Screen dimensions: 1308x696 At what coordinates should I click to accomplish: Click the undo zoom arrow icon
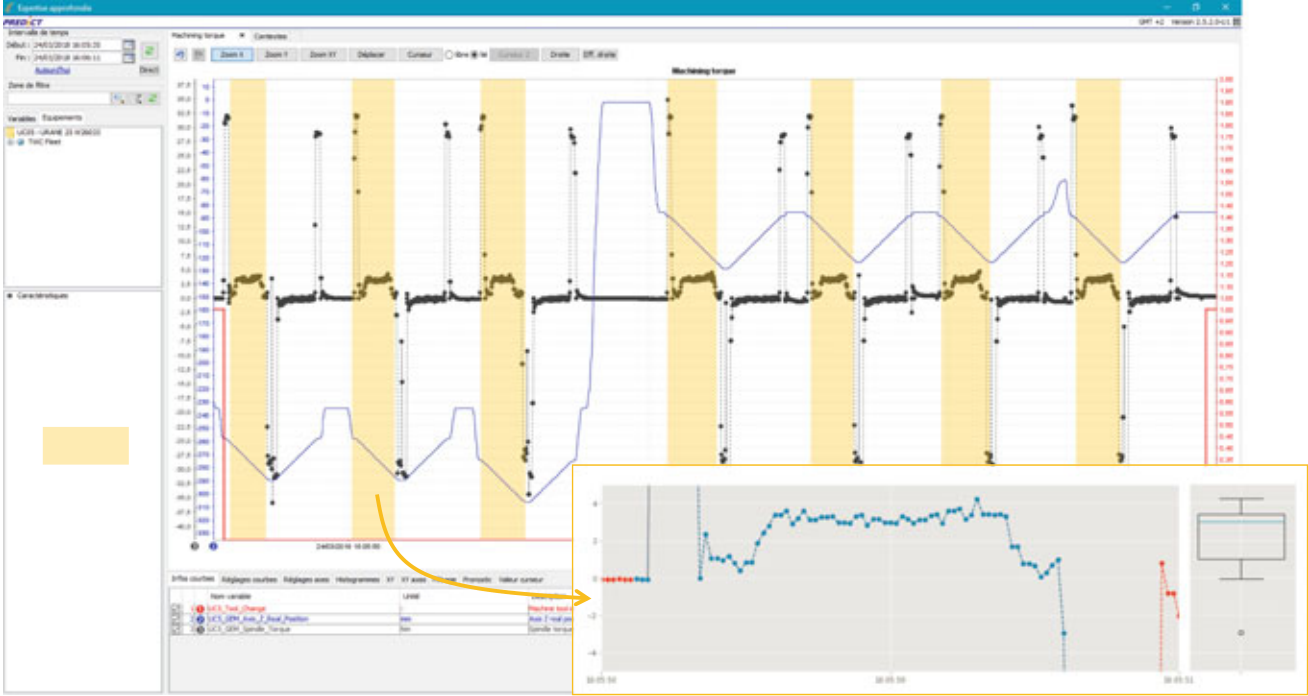(180, 55)
